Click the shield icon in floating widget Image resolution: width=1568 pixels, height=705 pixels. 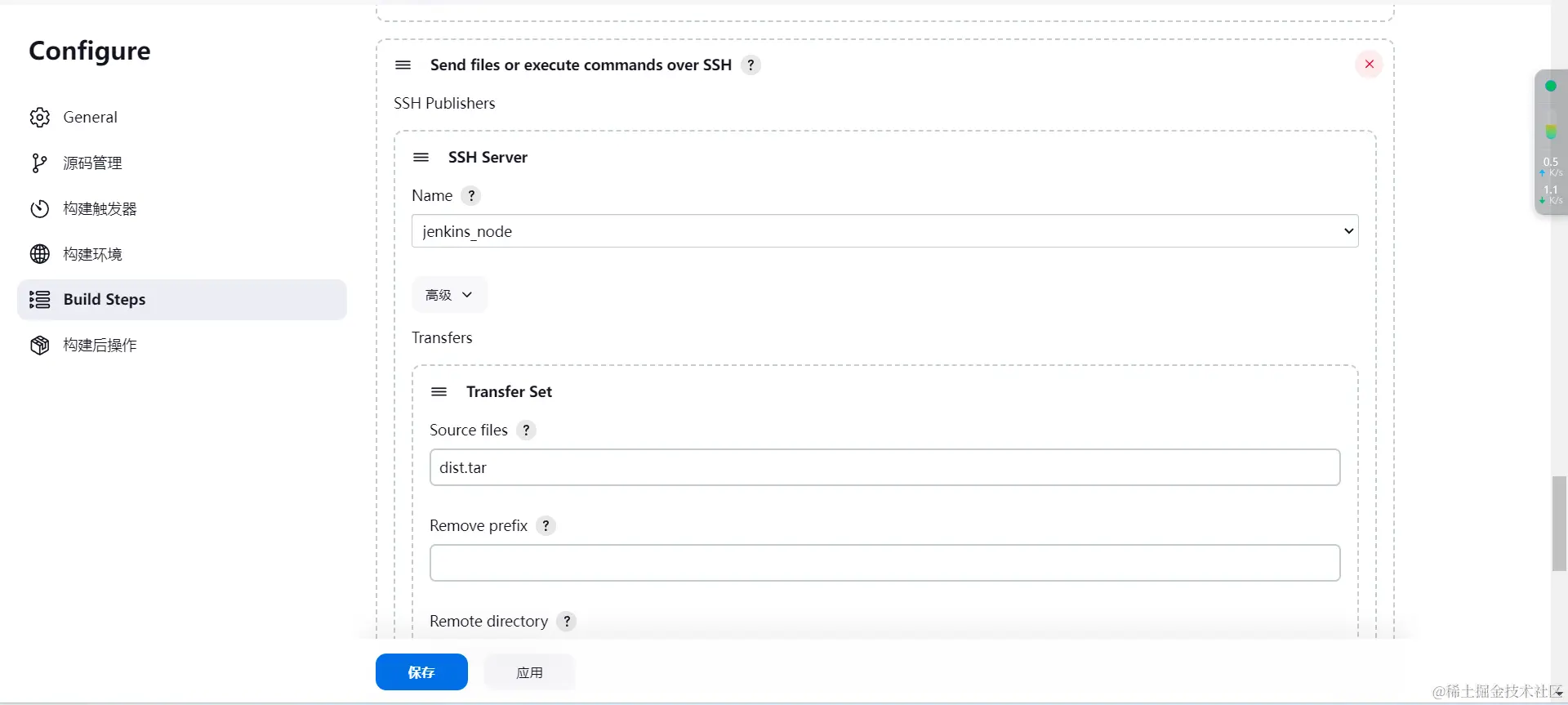click(x=1551, y=131)
